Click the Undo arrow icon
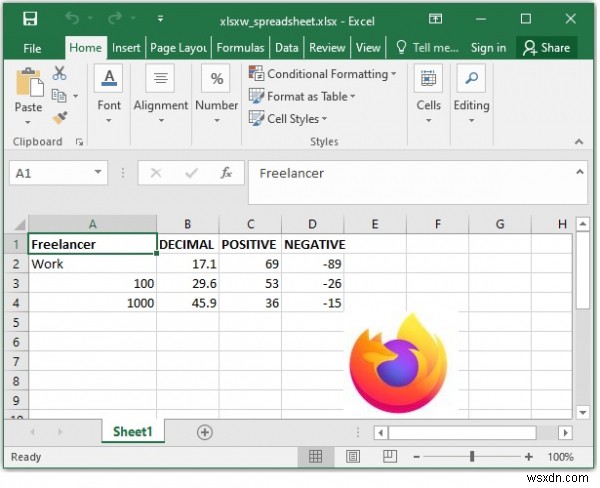This screenshot has height=488, width=600. tap(72, 18)
